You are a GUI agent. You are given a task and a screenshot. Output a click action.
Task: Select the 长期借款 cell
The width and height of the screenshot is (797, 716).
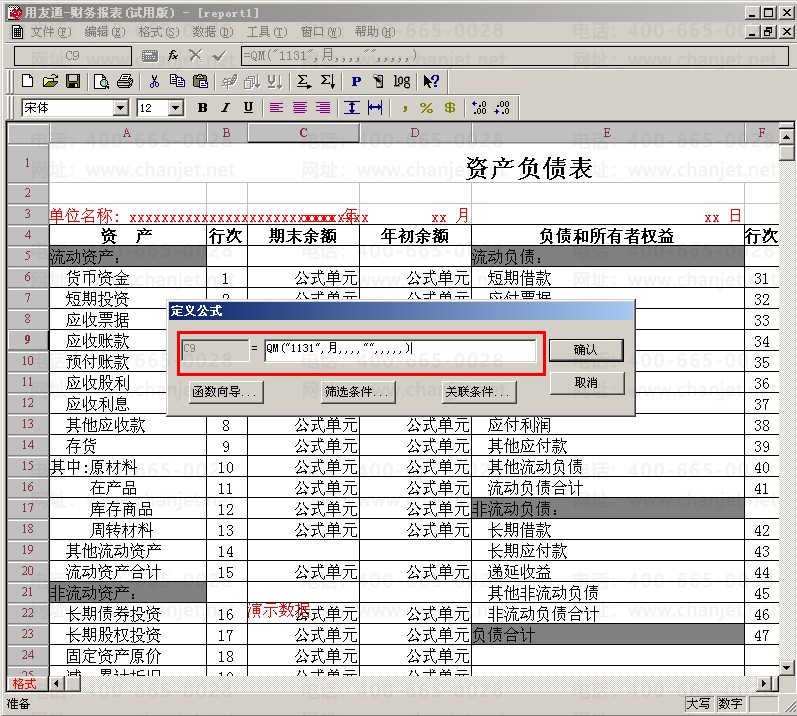(x=607, y=530)
